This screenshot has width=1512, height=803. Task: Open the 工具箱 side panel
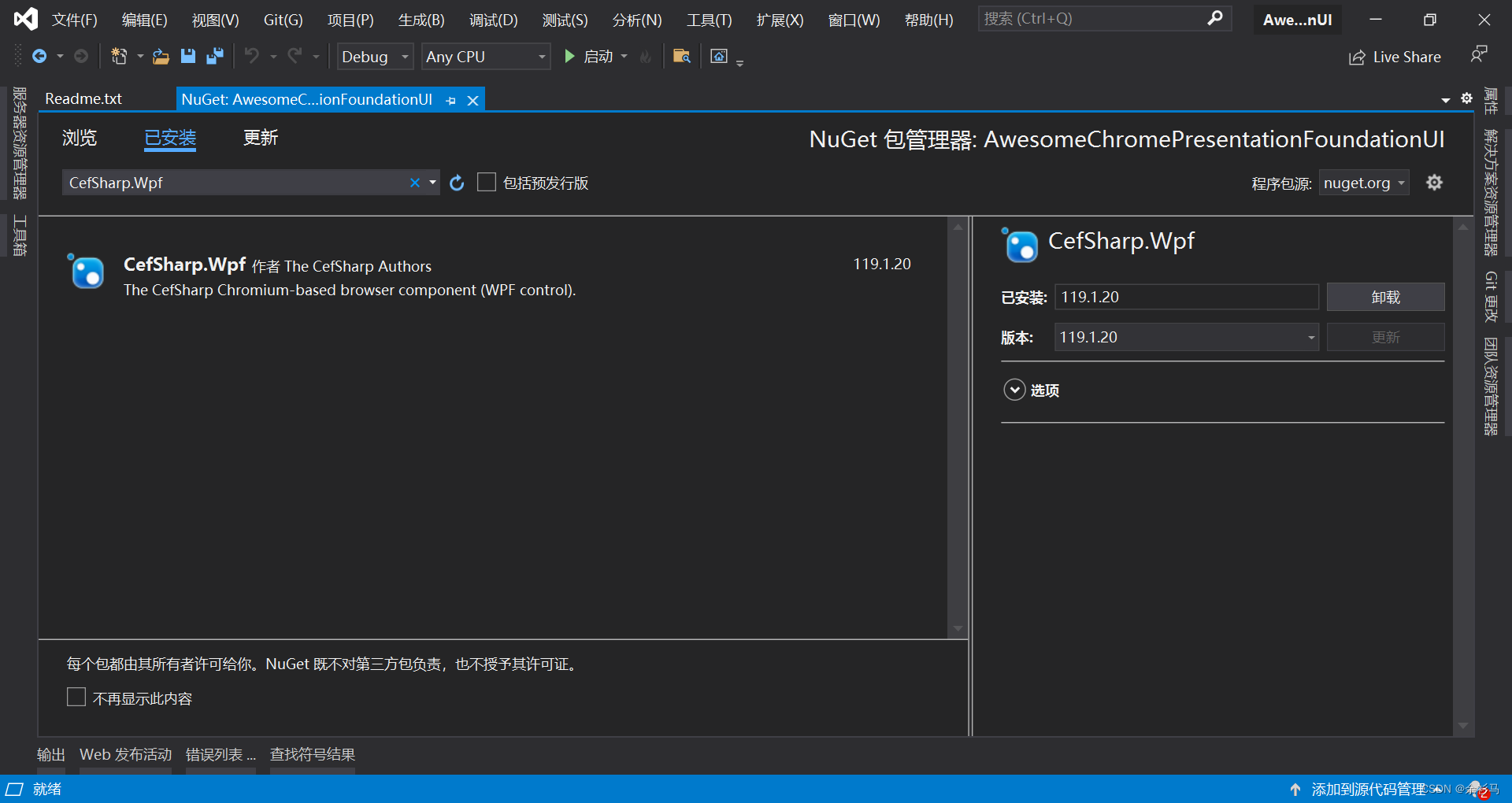click(x=20, y=235)
